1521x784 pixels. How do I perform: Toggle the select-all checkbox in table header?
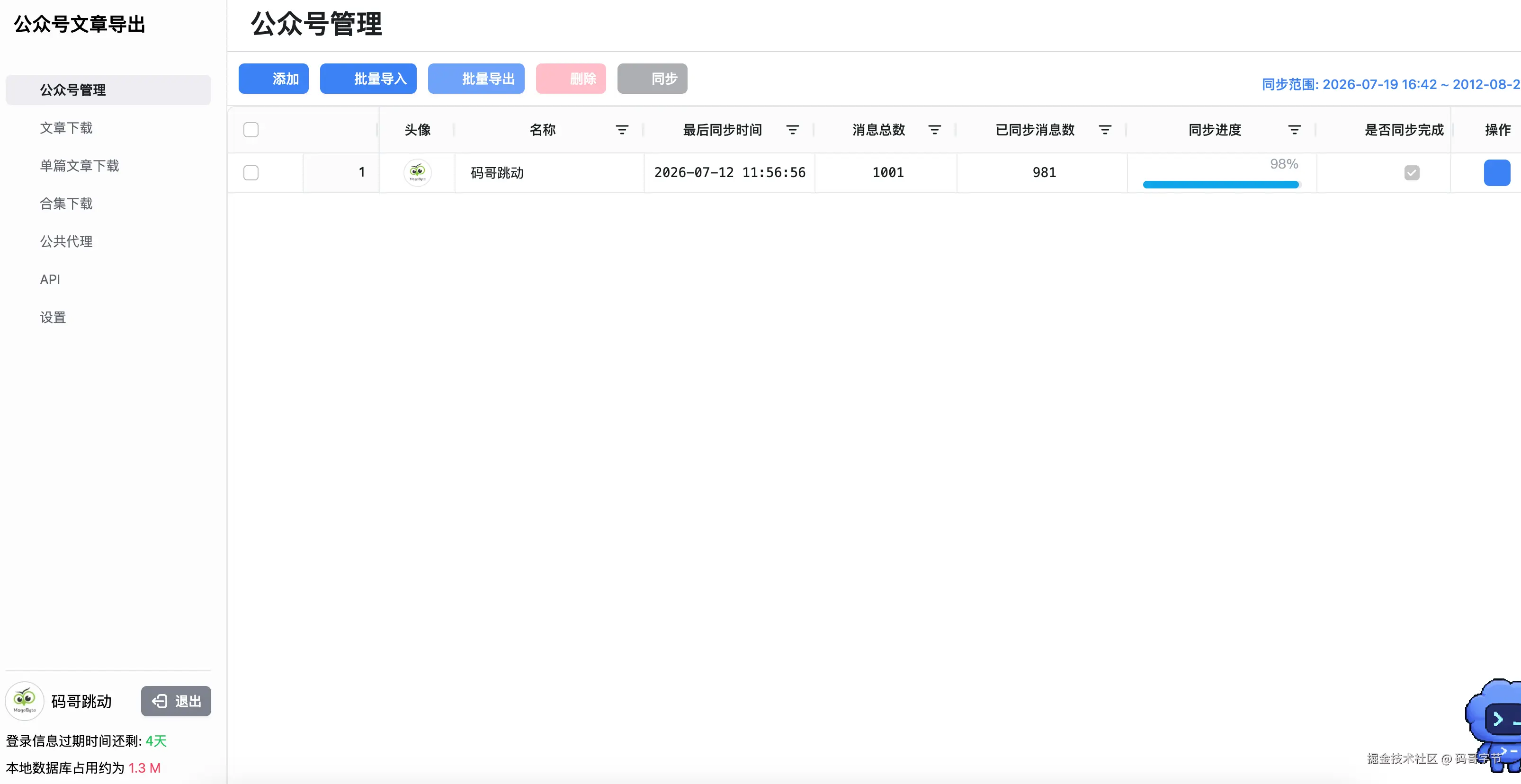pyautogui.click(x=251, y=130)
